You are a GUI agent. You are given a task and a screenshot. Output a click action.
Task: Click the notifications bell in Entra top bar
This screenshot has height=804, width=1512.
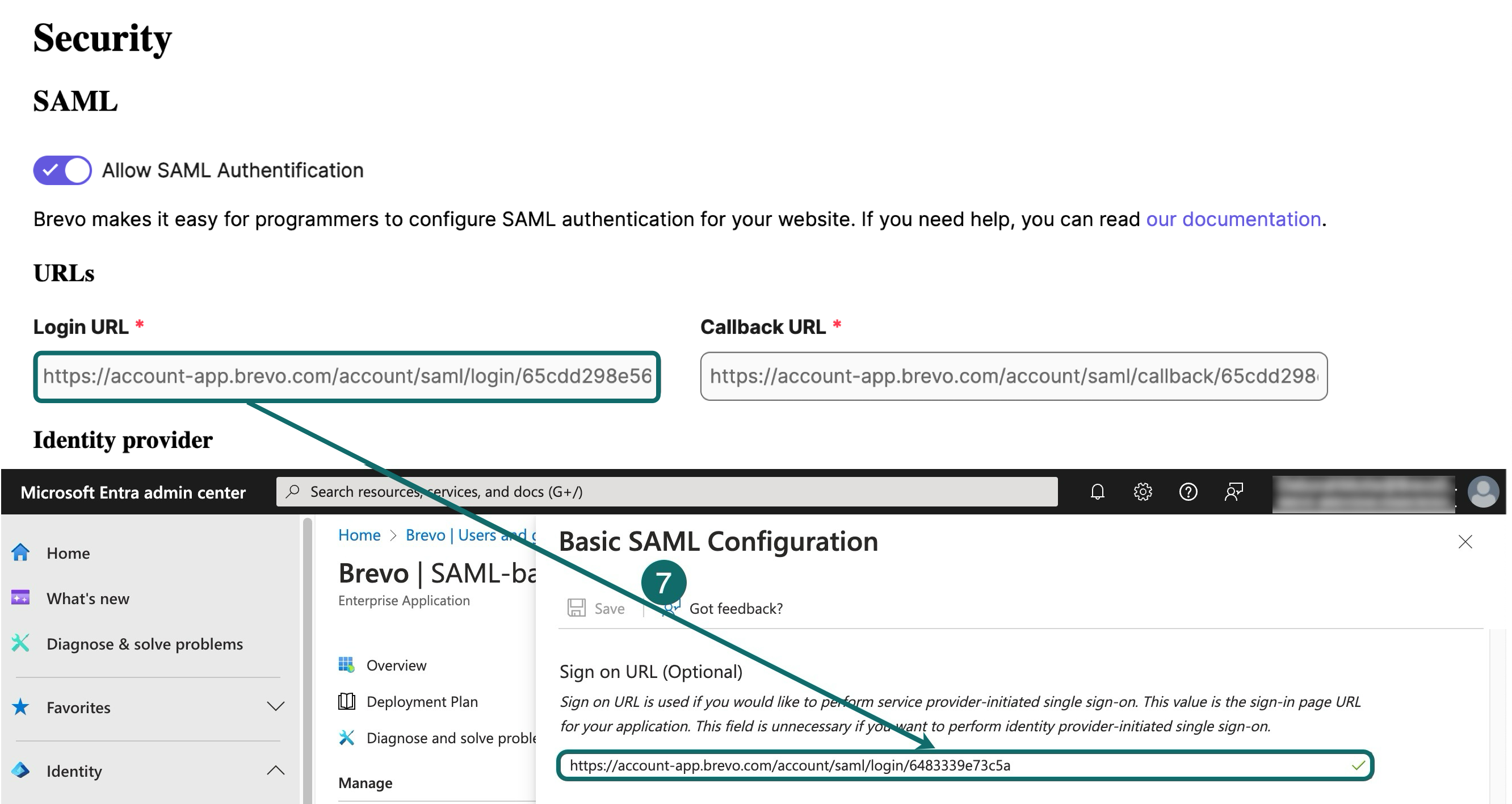click(x=1099, y=492)
